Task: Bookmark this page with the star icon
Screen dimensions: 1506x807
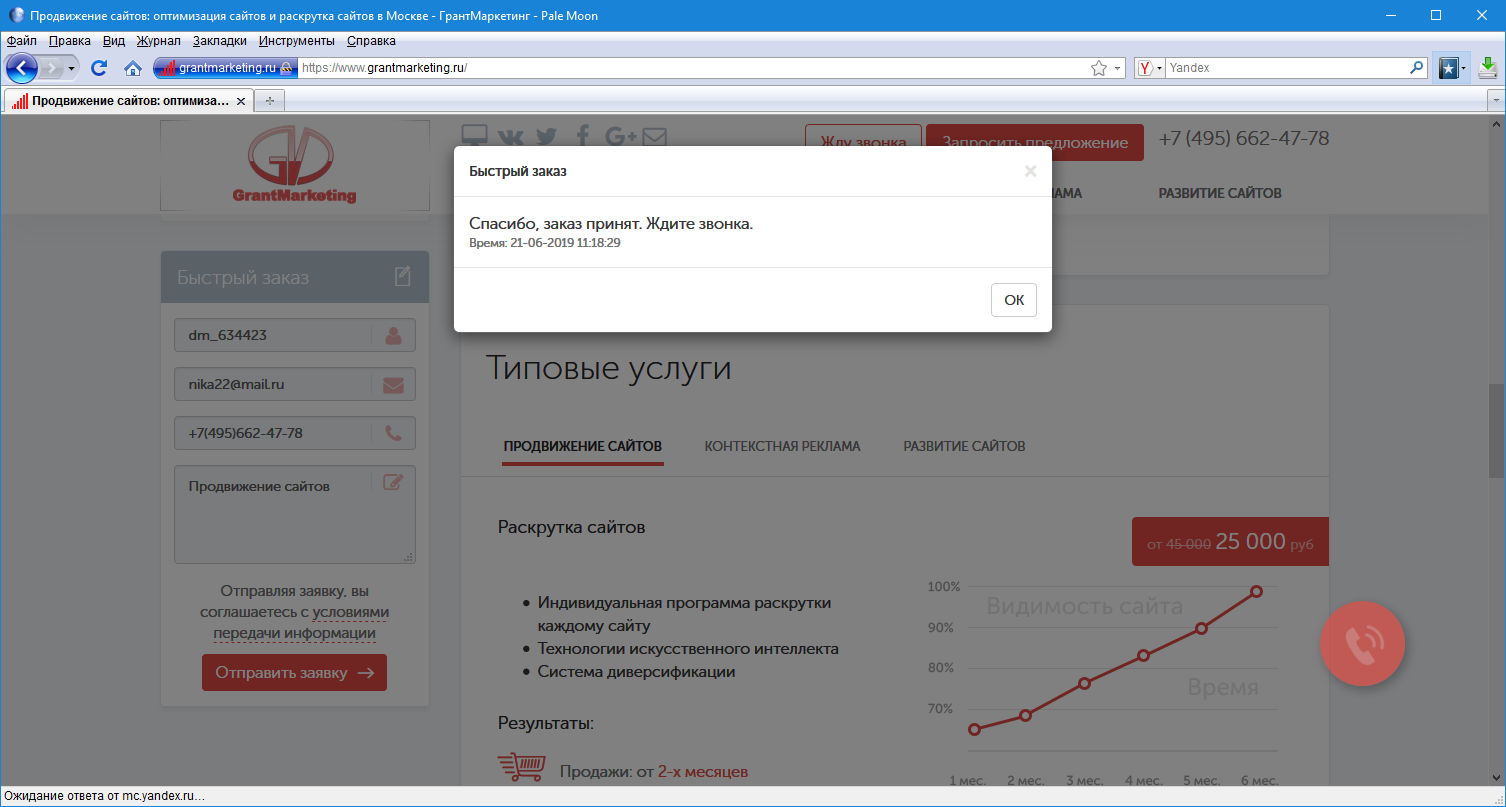Action: tap(1099, 68)
